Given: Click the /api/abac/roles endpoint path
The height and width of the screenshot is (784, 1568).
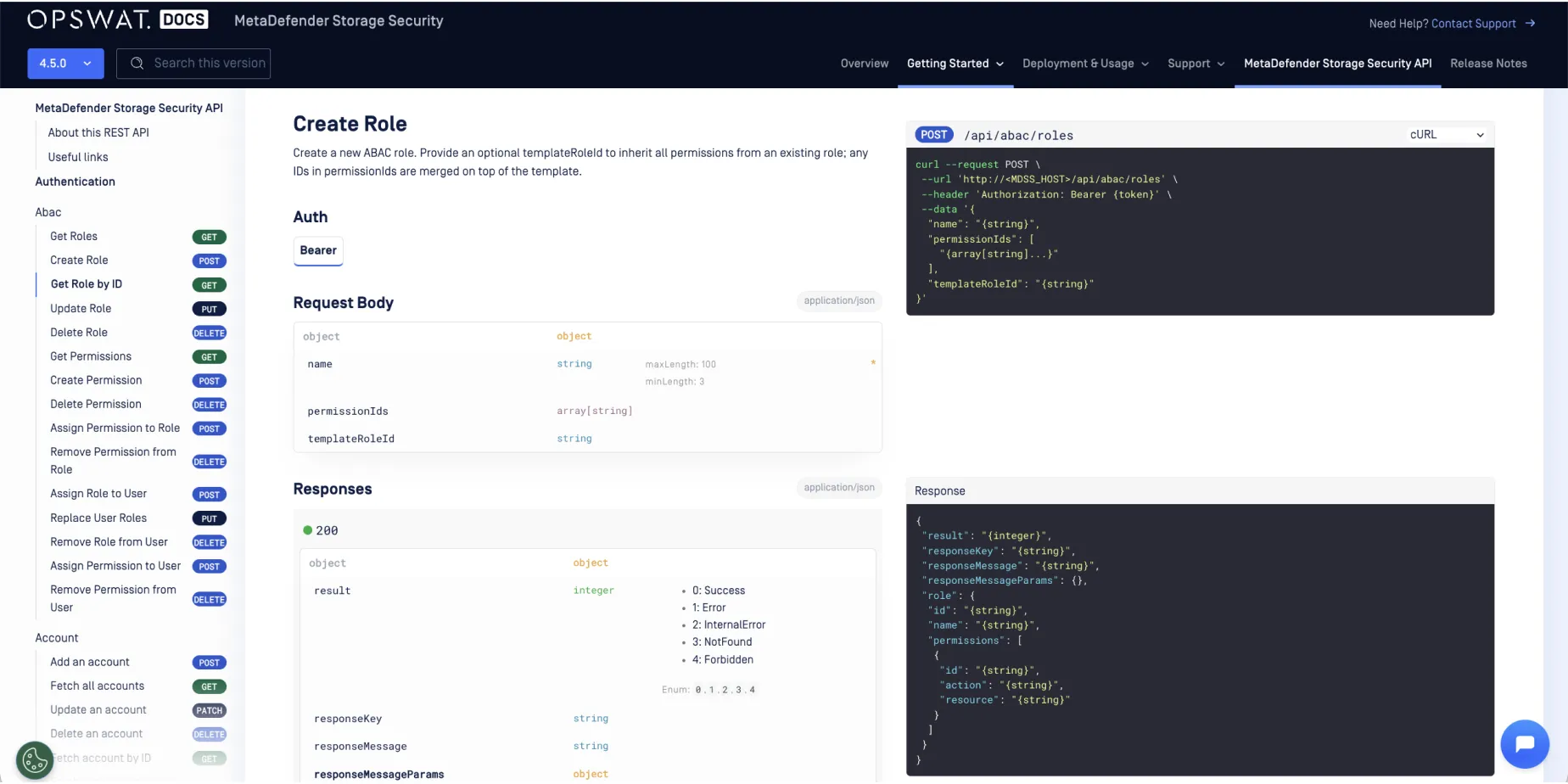Looking at the screenshot, I should click(x=1018, y=136).
